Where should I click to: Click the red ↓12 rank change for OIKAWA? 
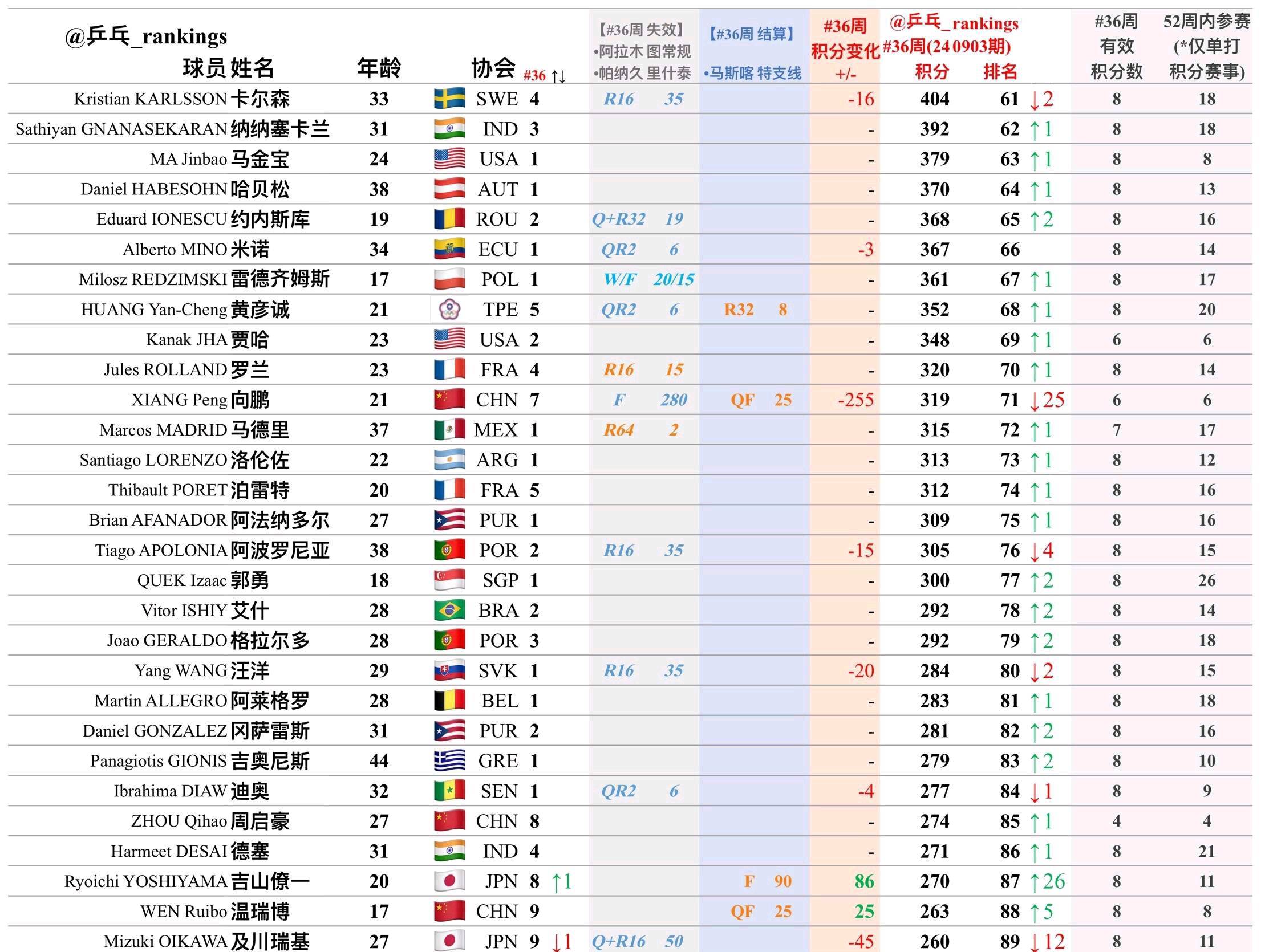[x=1047, y=941]
